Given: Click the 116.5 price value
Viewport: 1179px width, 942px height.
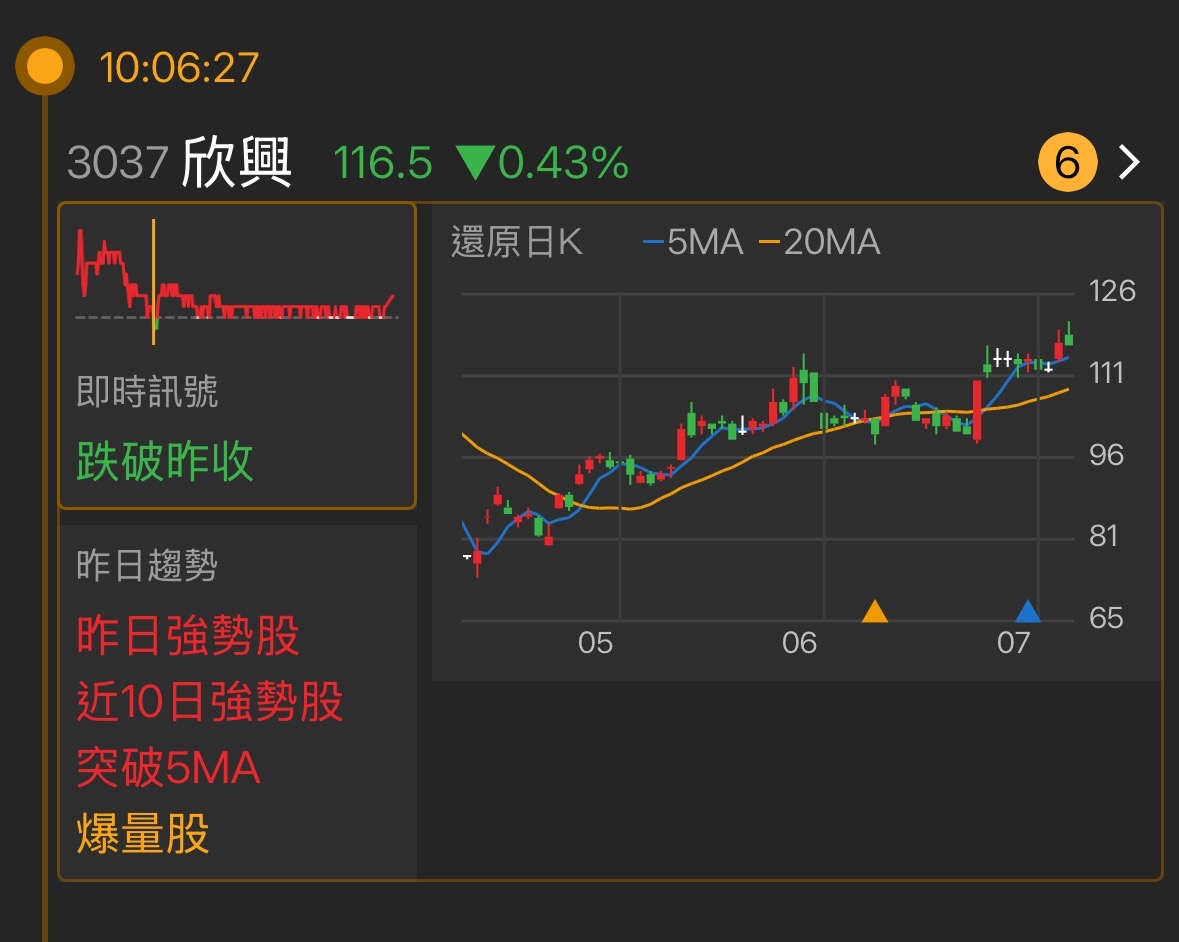Looking at the screenshot, I should pos(383,162).
